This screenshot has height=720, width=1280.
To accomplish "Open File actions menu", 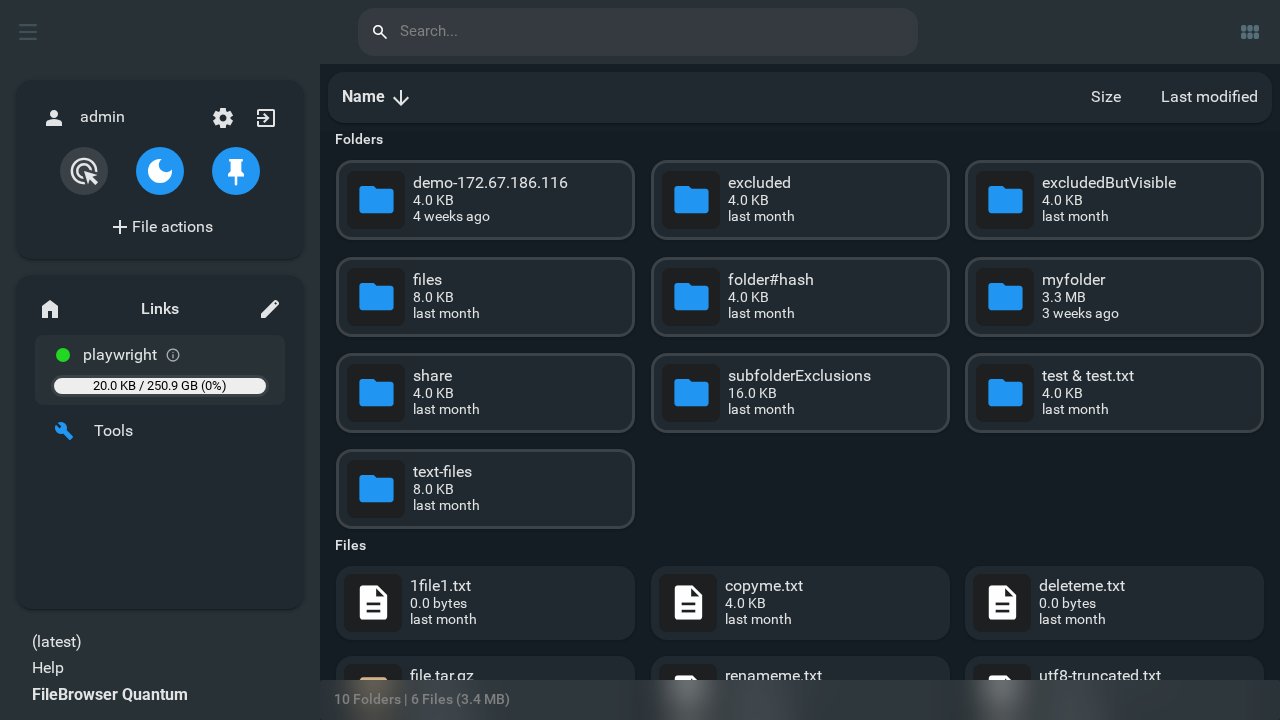I will point(162,227).
